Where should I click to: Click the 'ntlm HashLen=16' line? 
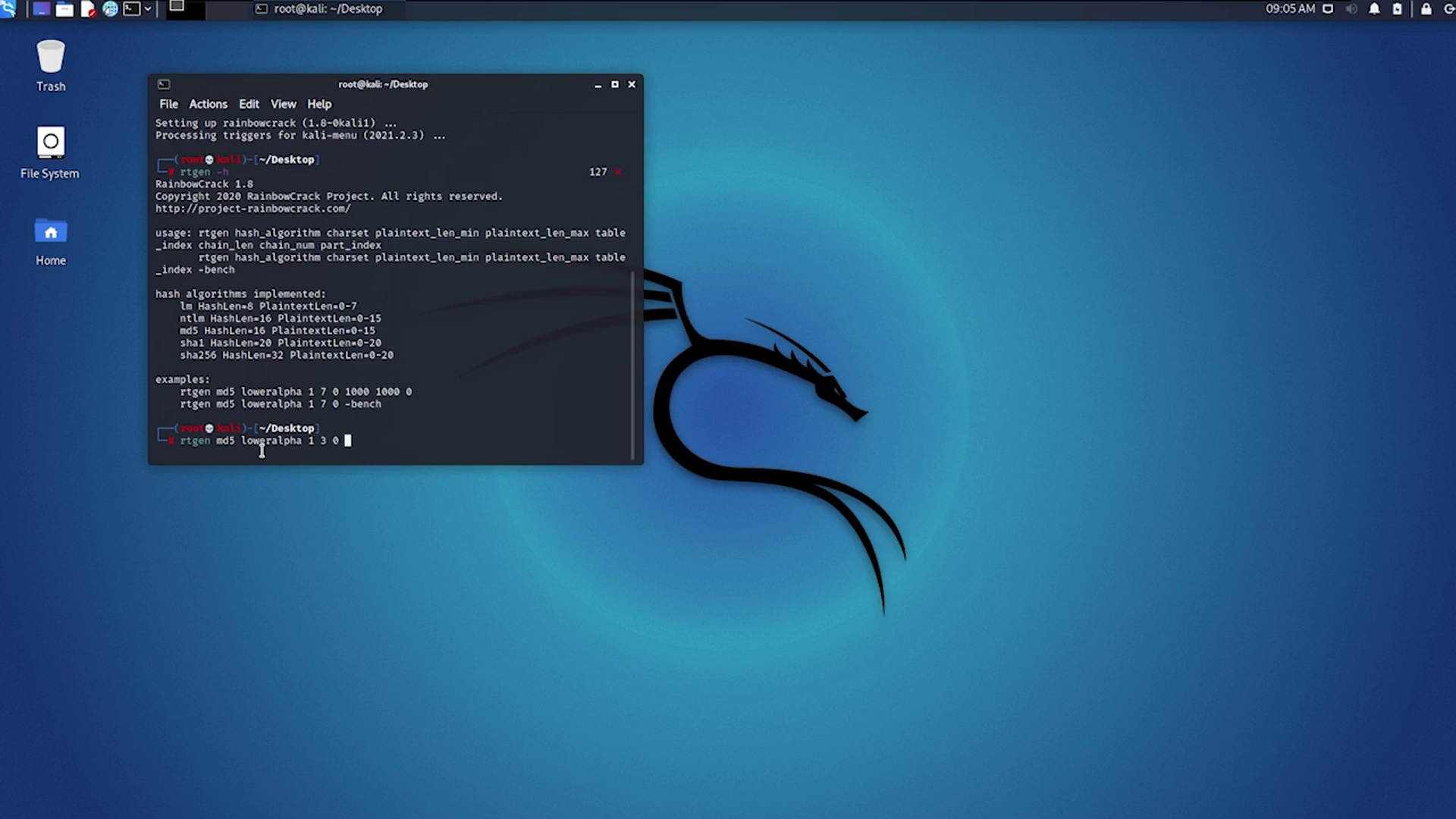coord(280,318)
